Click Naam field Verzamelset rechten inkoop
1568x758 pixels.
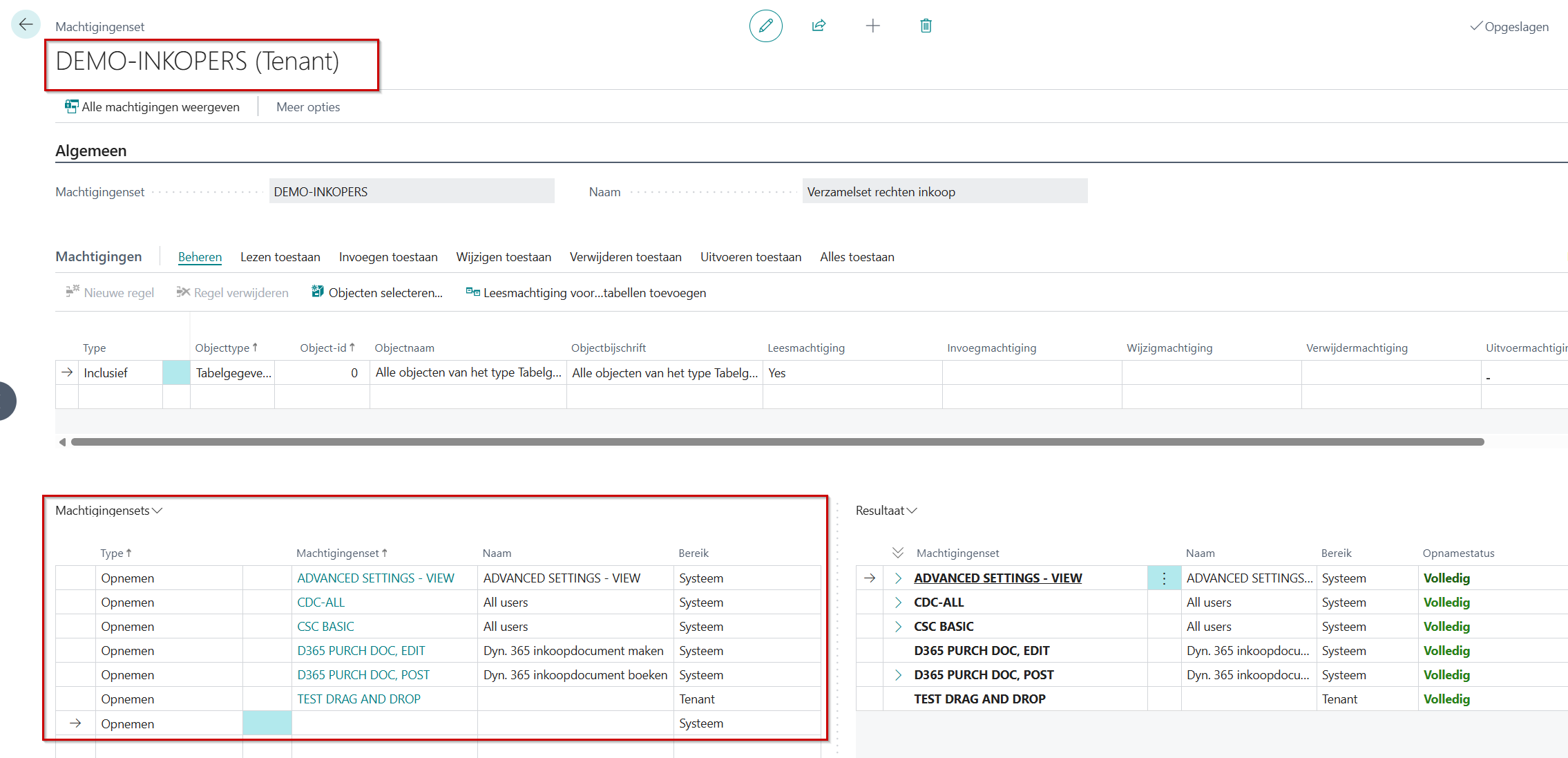945,191
